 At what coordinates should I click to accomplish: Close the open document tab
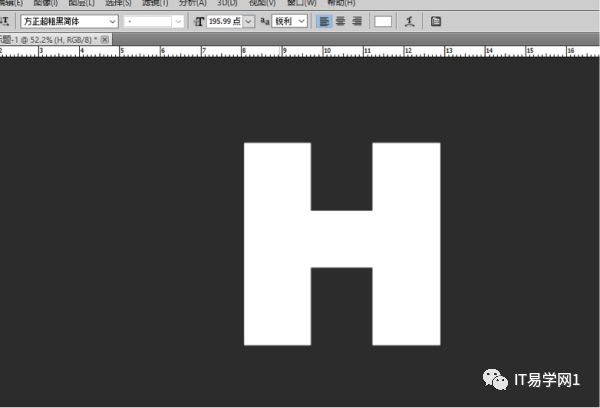tap(105, 39)
